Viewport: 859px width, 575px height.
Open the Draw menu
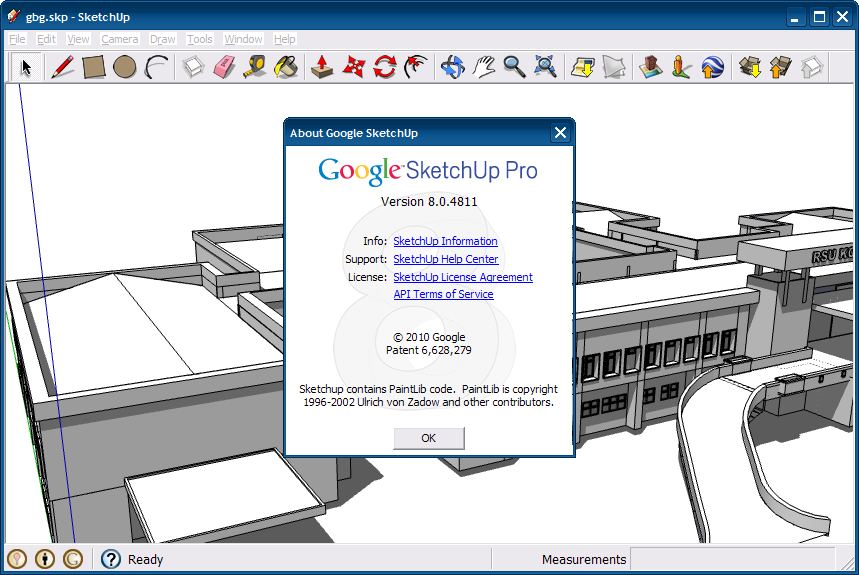pos(162,39)
